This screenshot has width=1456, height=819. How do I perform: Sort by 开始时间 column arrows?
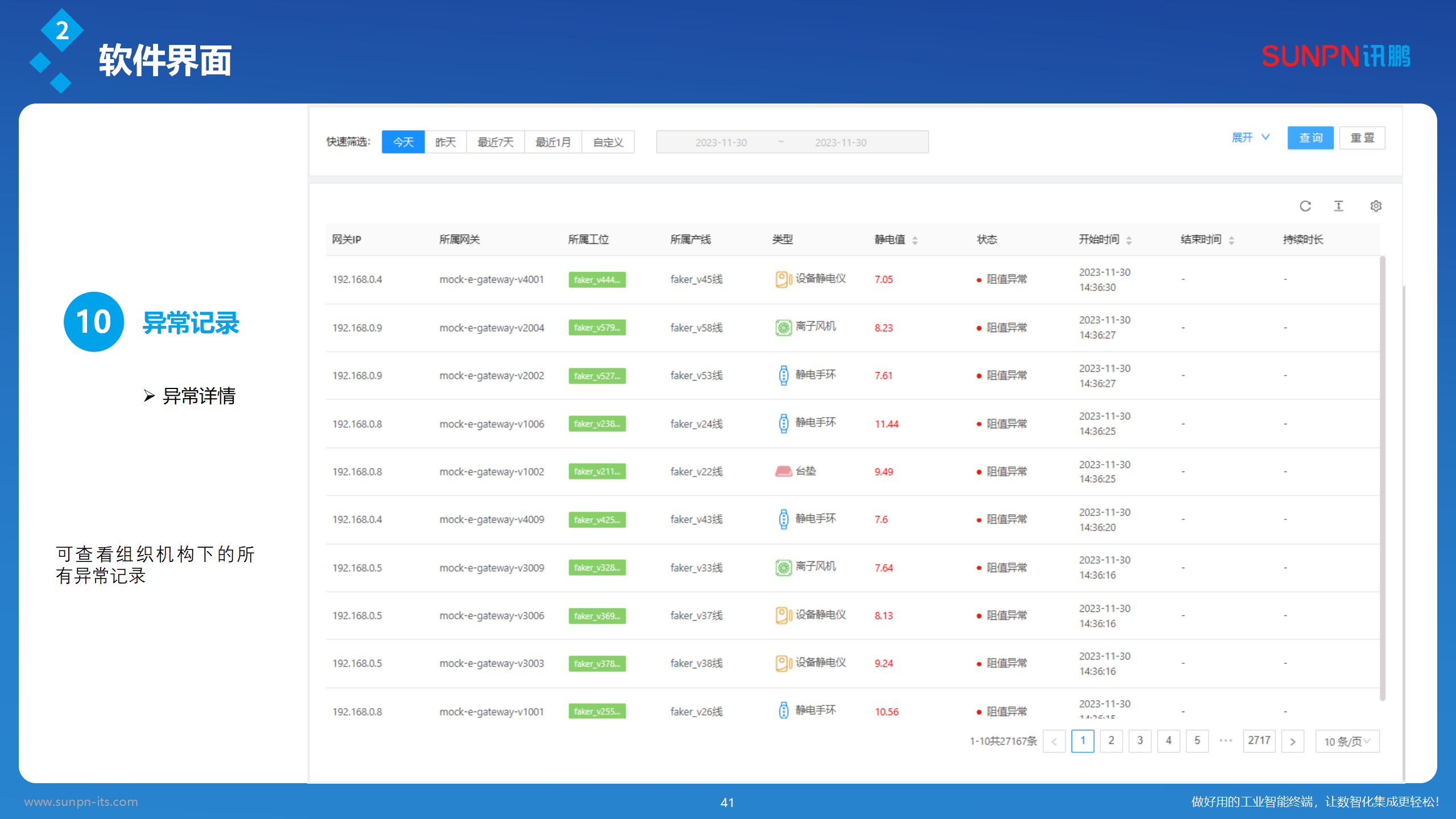[1129, 240]
